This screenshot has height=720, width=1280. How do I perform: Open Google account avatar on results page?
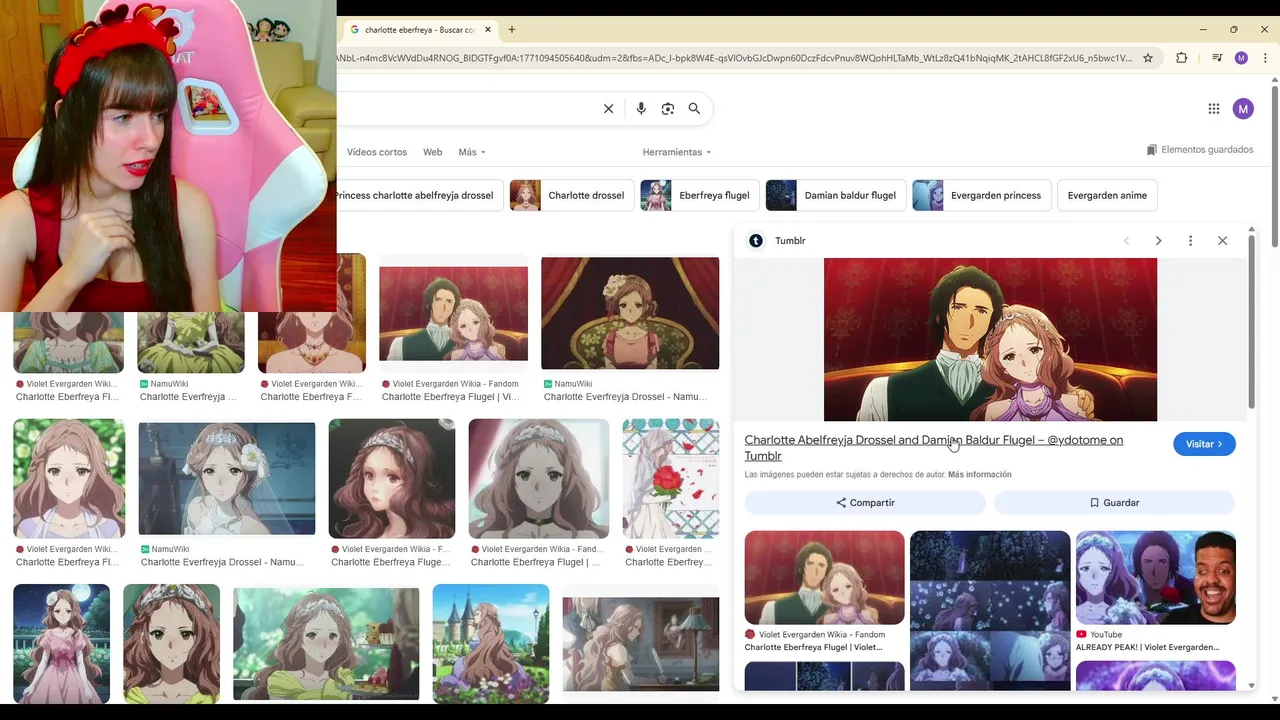click(x=1243, y=109)
